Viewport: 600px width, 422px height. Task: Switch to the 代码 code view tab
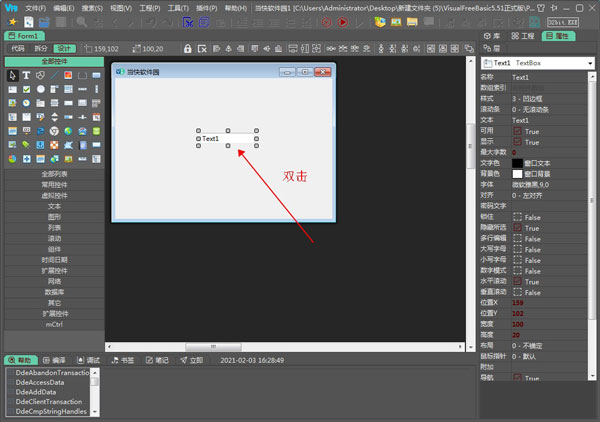(x=17, y=48)
